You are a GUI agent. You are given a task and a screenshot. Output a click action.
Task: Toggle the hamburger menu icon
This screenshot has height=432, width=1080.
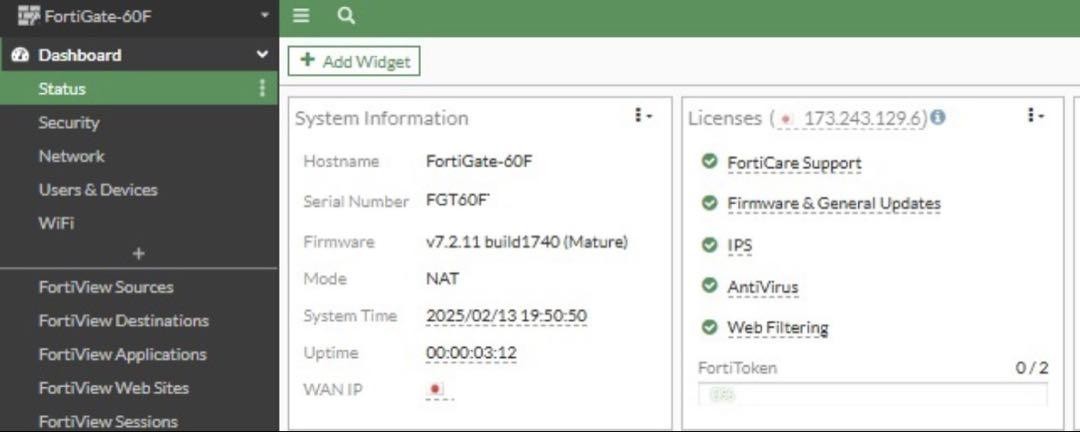(300, 16)
